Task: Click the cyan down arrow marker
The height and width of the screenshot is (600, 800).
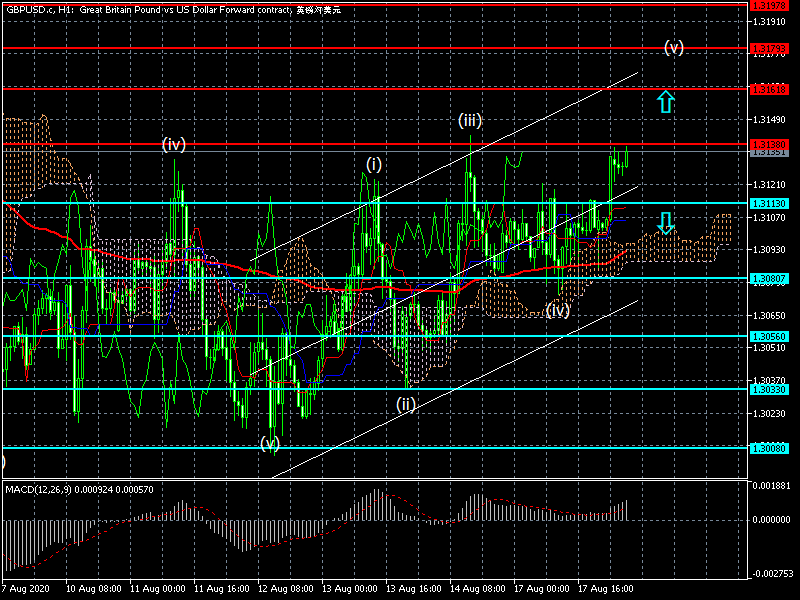Action: 666,221
